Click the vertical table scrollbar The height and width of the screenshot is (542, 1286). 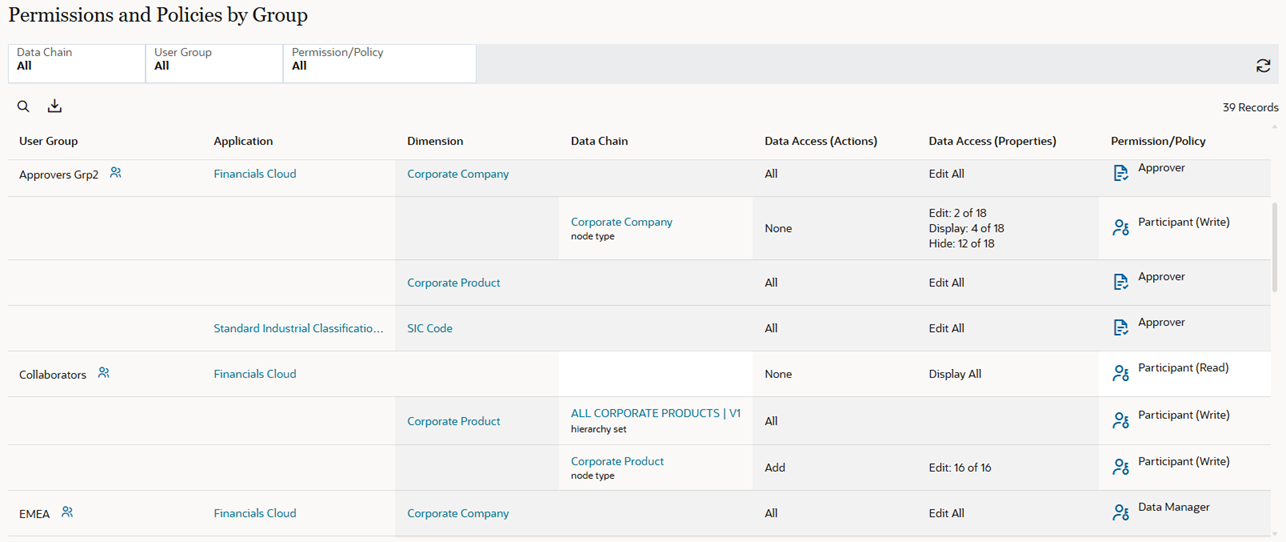1274,260
